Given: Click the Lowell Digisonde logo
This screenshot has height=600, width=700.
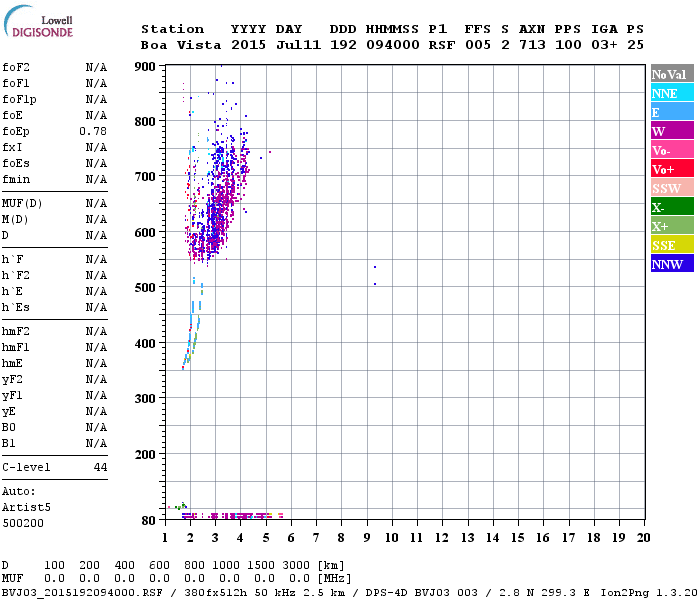Looking at the screenshot, I should pos(38,21).
